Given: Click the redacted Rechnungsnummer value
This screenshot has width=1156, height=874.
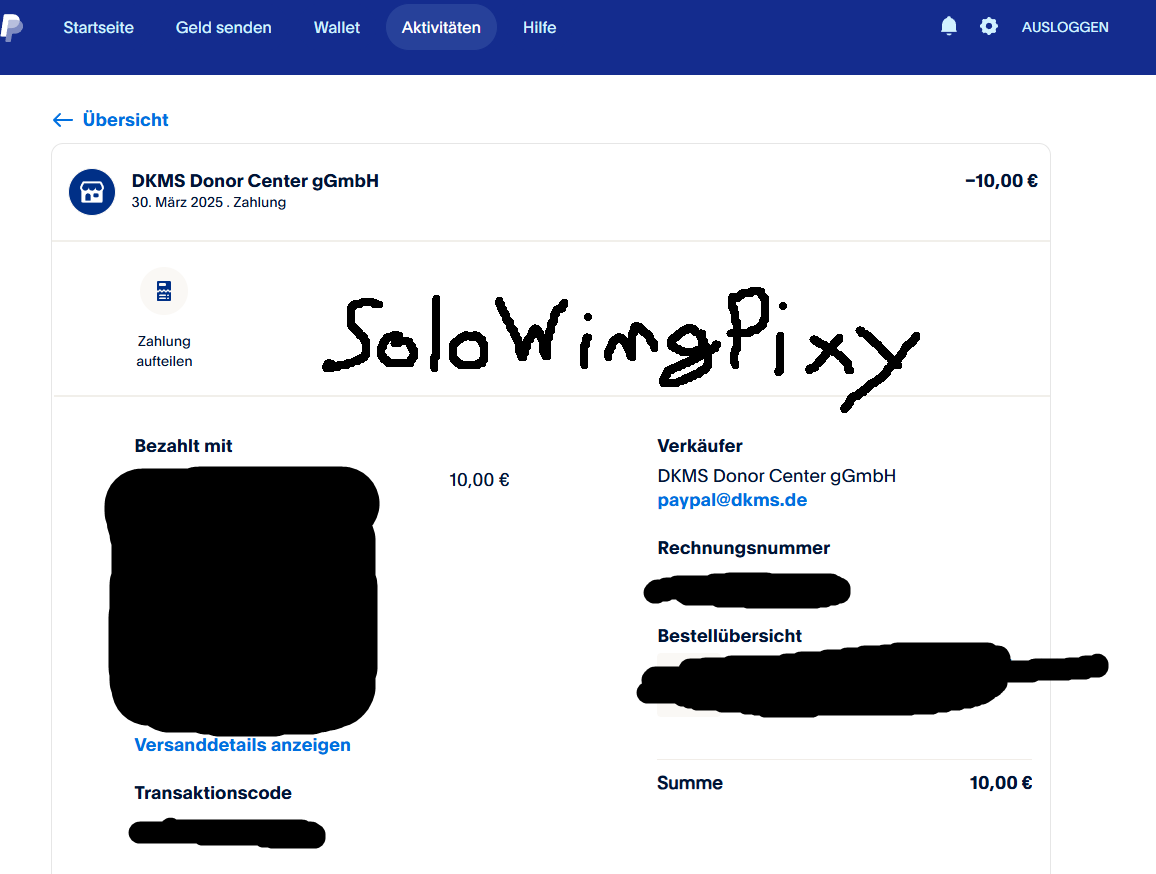Looking at the screenshot, I should coord(747,589).
